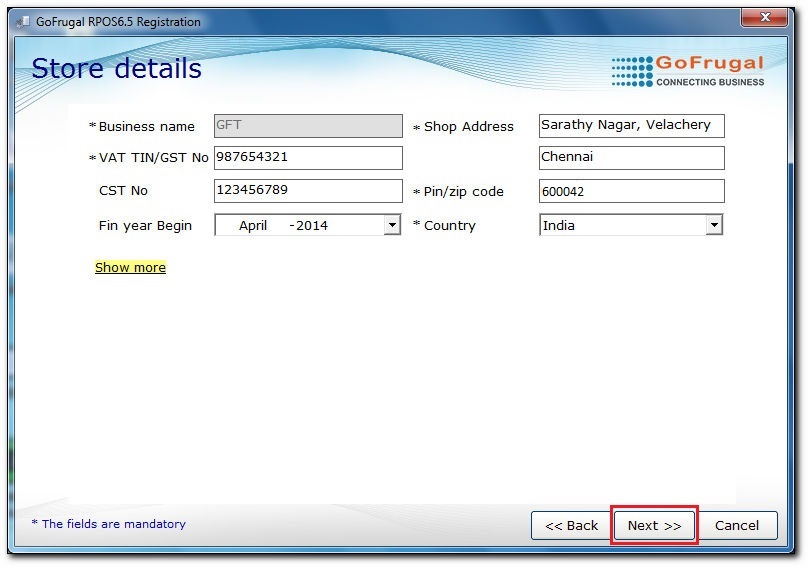The image size is (808, 567).
Task: Select the 2014 year in Fin year Begin
Action: pyautogui.click(x=312, y=225)
